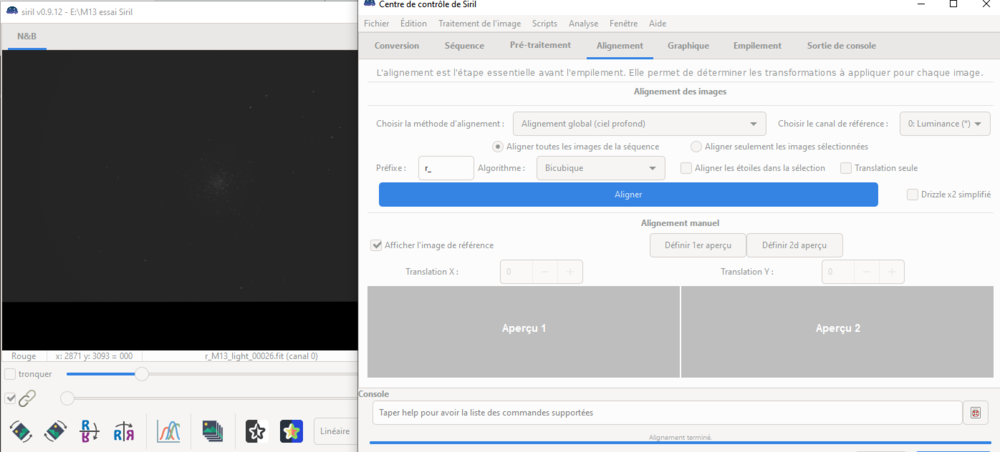The height and width of the screenshot is (452, 1000).
Task: Click the Translation X value field
Action: [x=517, y=272]
